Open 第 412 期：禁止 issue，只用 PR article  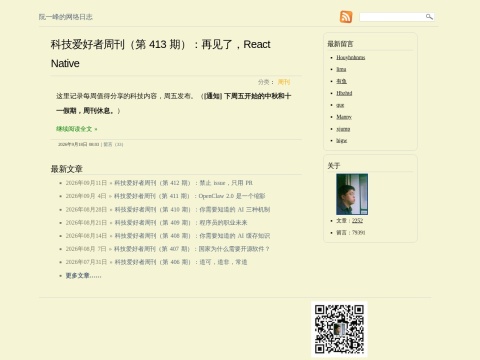[x=183, y=183]
